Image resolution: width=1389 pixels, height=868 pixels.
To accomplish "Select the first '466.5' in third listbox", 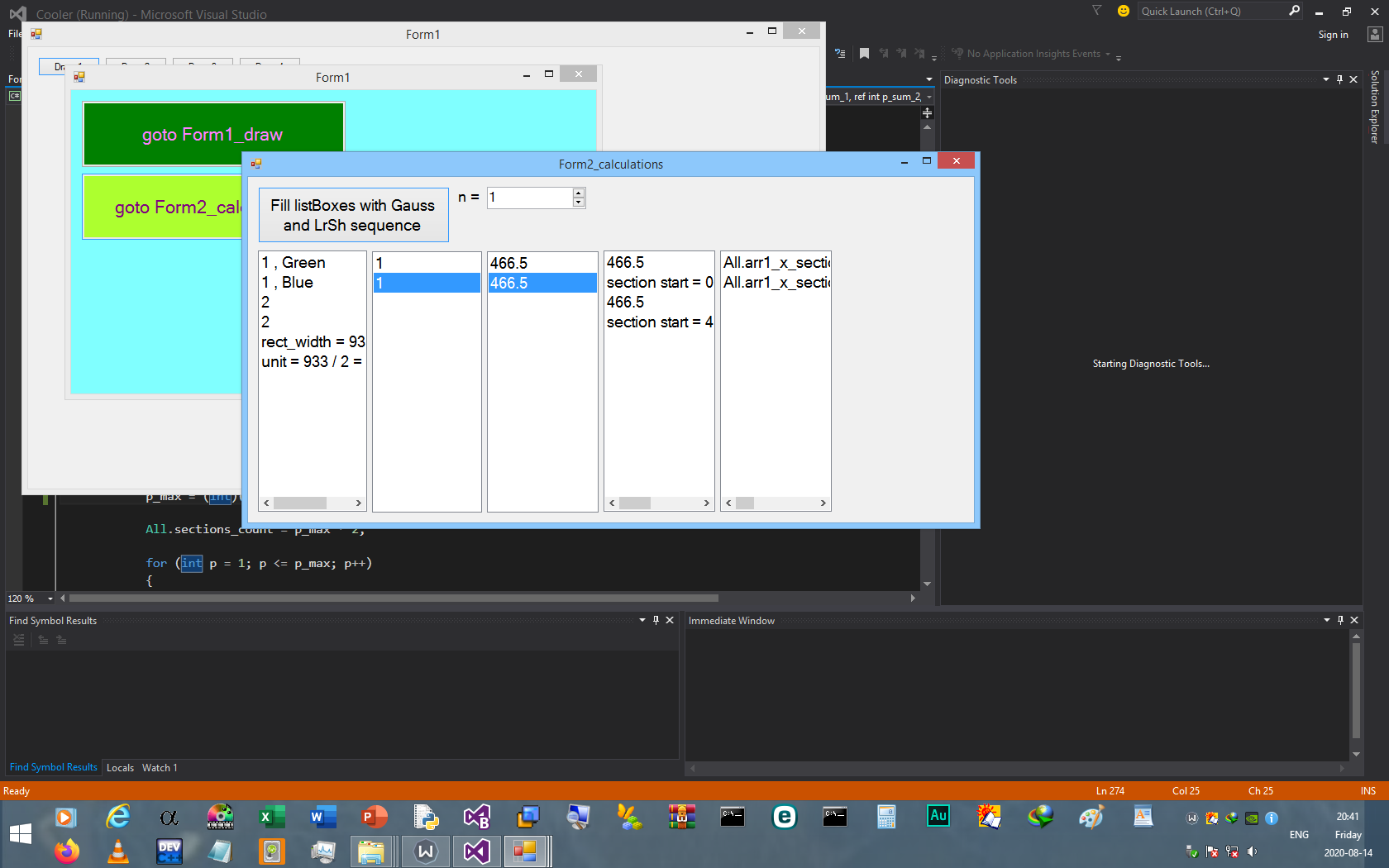I will 542,263.
